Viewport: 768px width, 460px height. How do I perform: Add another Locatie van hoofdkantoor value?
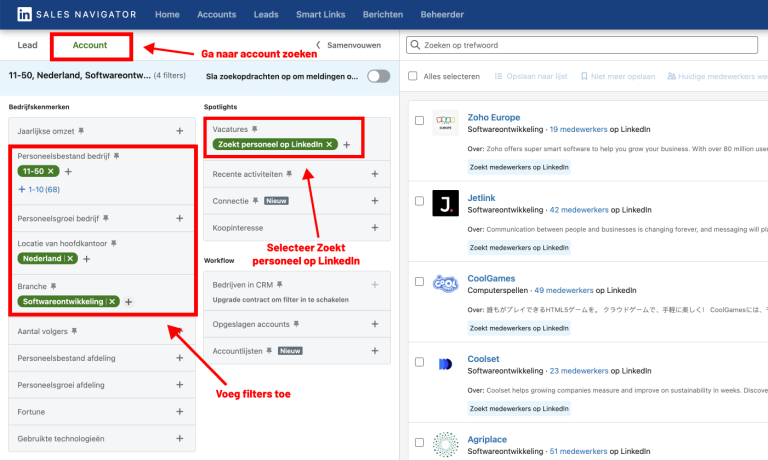87,259
